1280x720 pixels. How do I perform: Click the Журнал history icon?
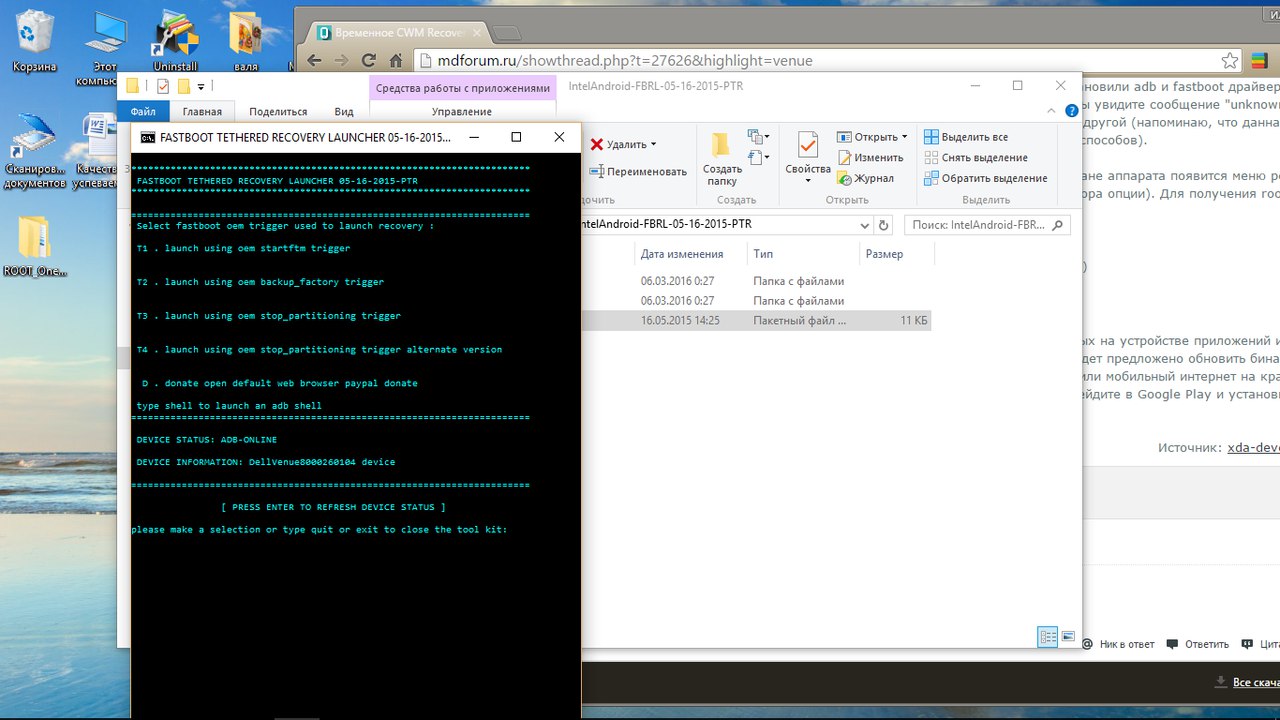click(845, 178)
